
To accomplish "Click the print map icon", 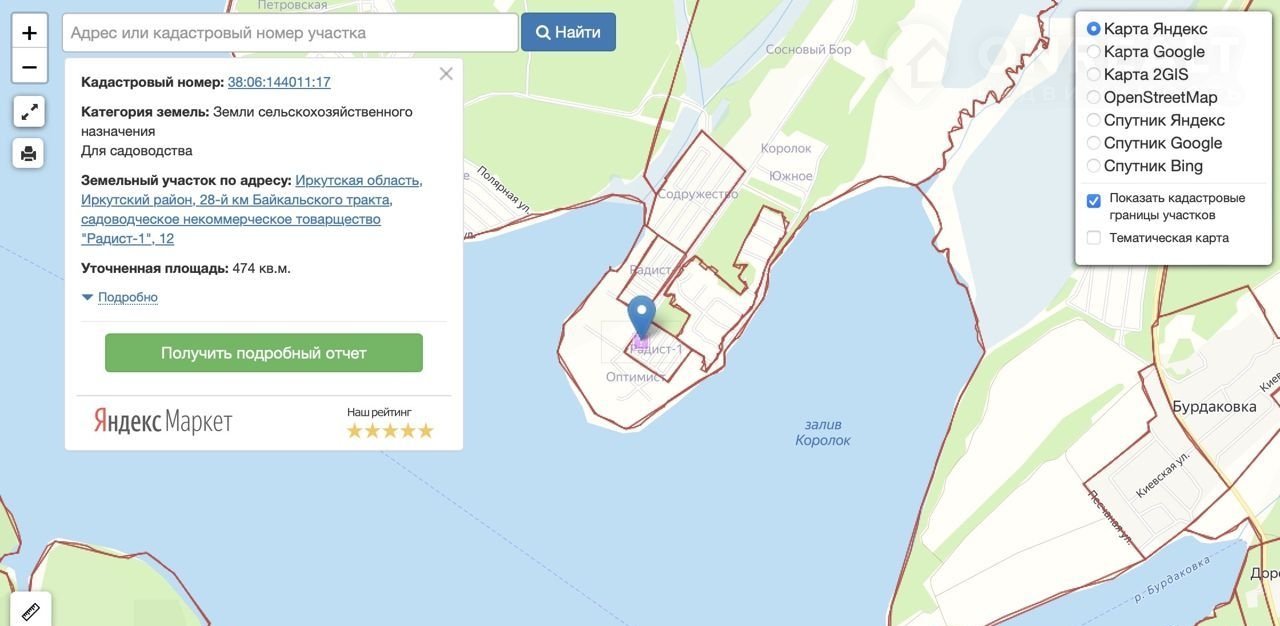I will [29, 153].
